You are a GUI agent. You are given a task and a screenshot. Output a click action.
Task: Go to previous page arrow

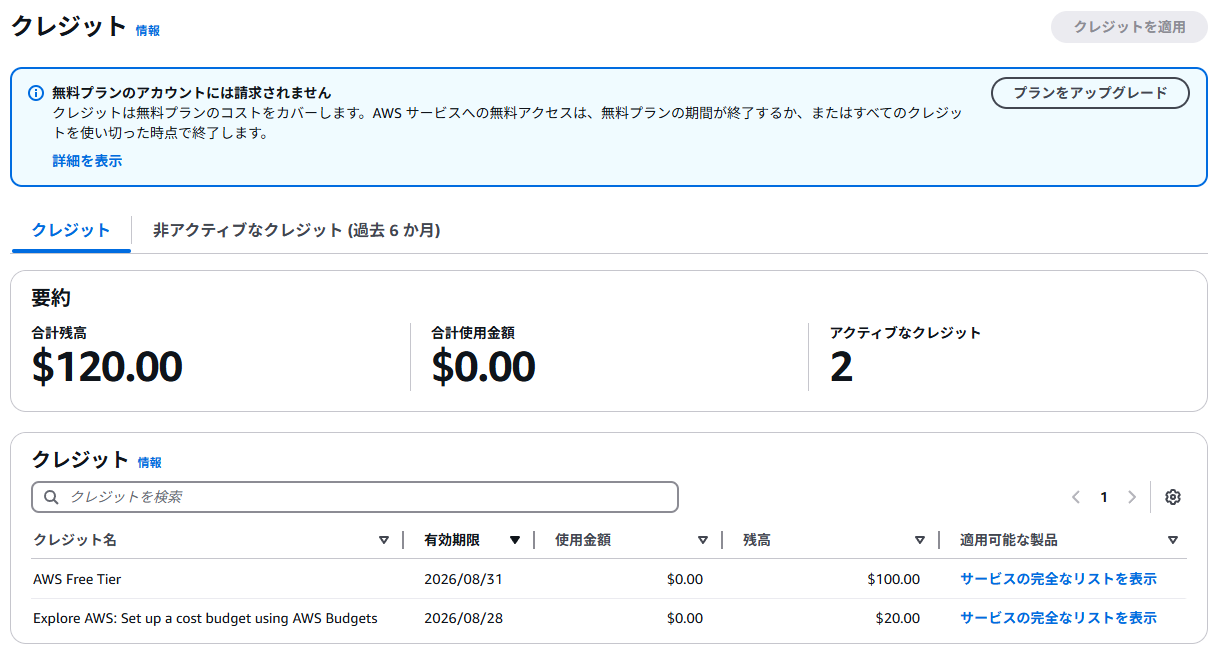coord(1076,497)
